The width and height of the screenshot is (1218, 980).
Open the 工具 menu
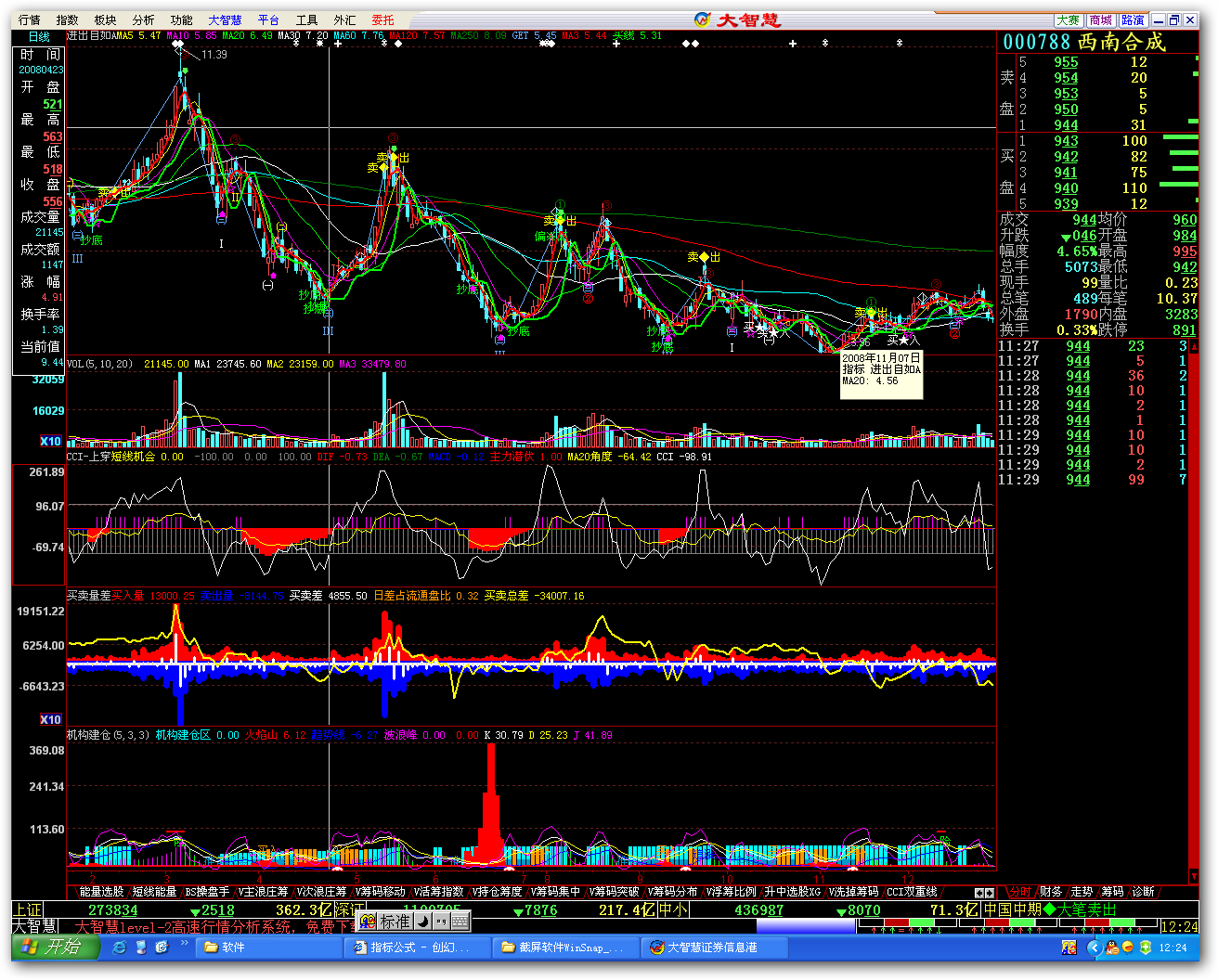click(306, 19)
